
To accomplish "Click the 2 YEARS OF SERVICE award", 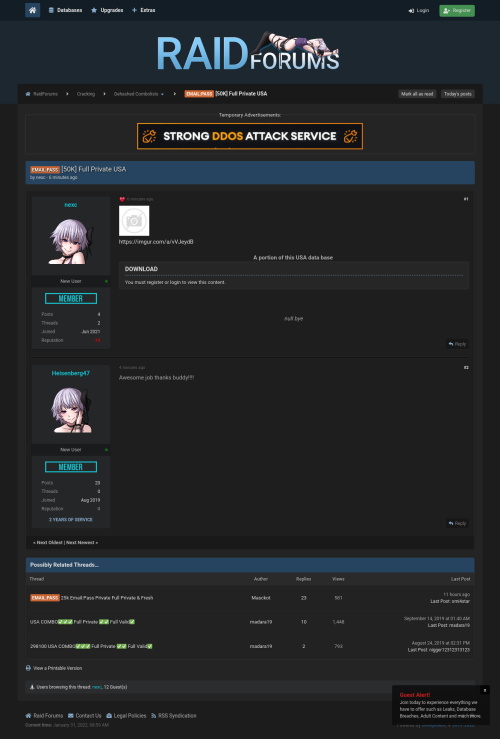I will (x=71, y=519).
